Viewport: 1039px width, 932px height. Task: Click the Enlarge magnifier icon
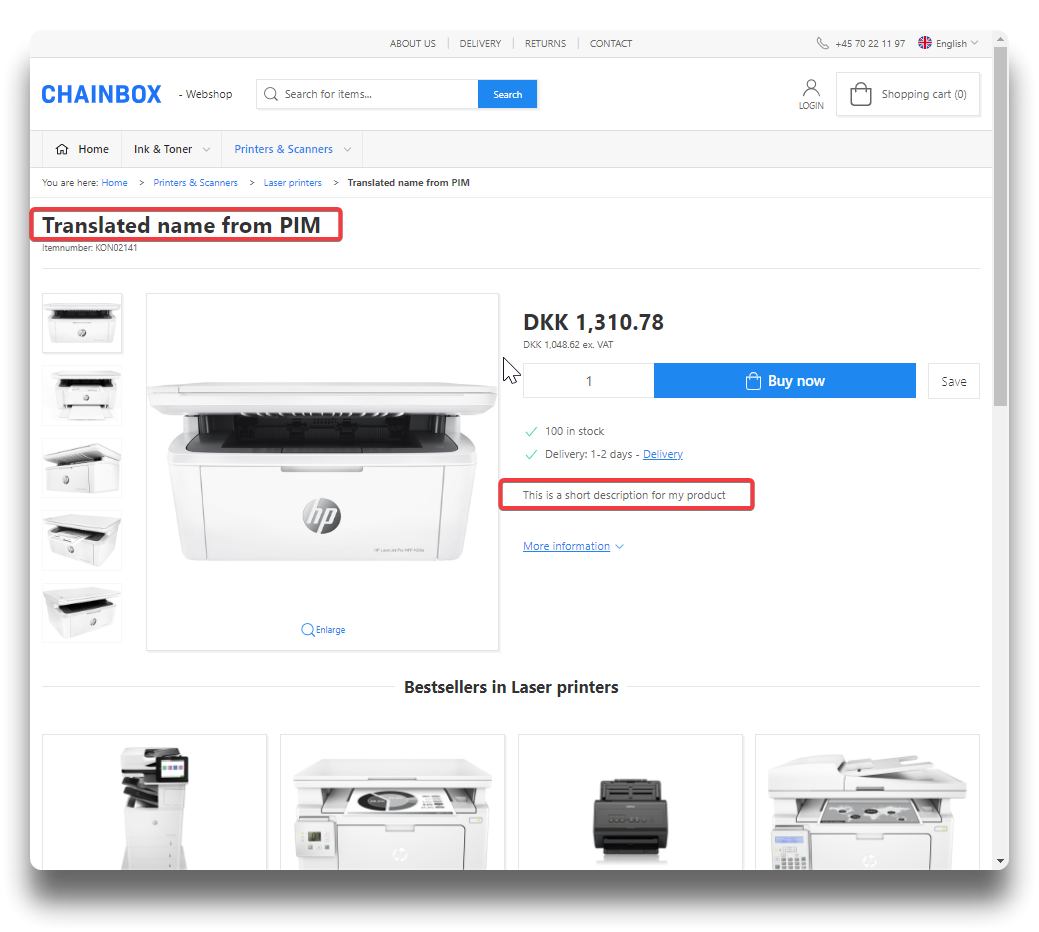click(x=307, y=630)
